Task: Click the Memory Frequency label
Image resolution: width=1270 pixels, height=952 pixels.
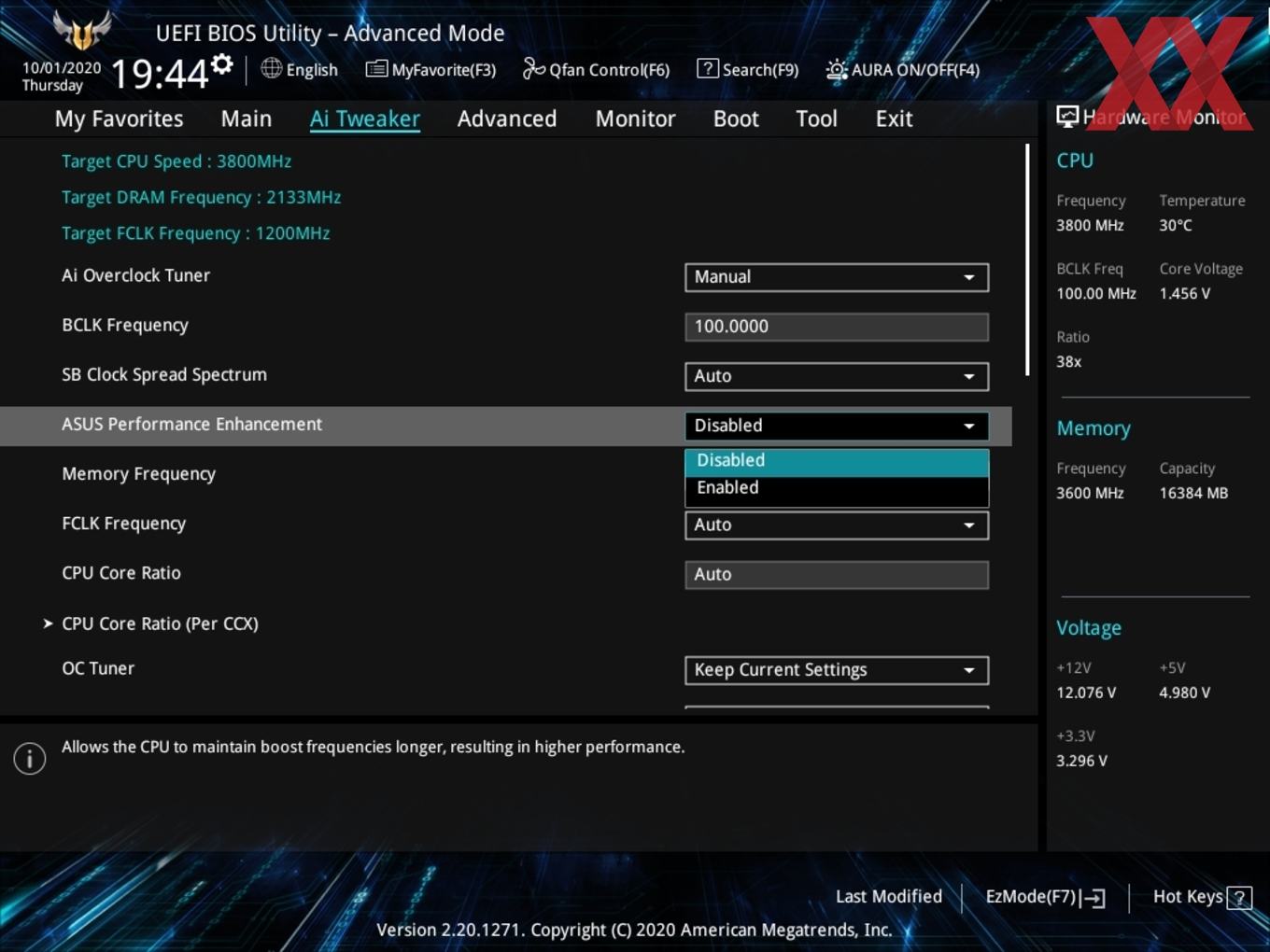Action: coord(138,474)
